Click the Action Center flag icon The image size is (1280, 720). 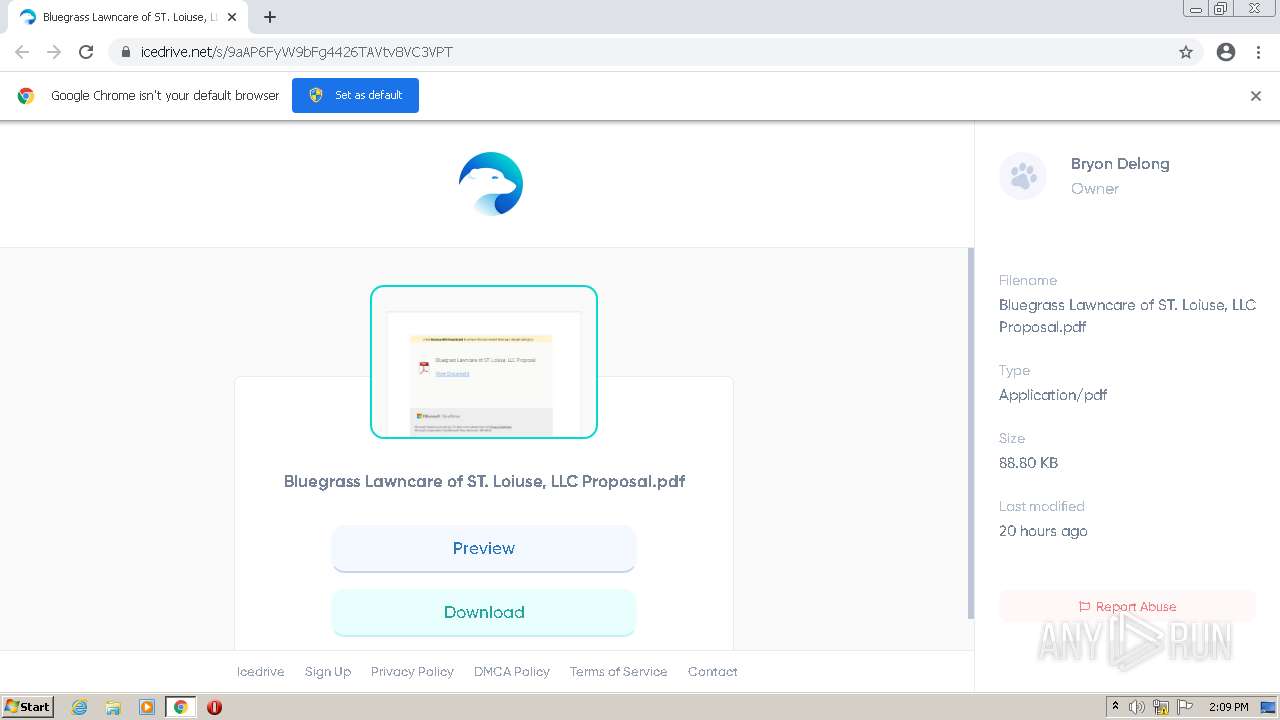click(x=1185, y=707)
